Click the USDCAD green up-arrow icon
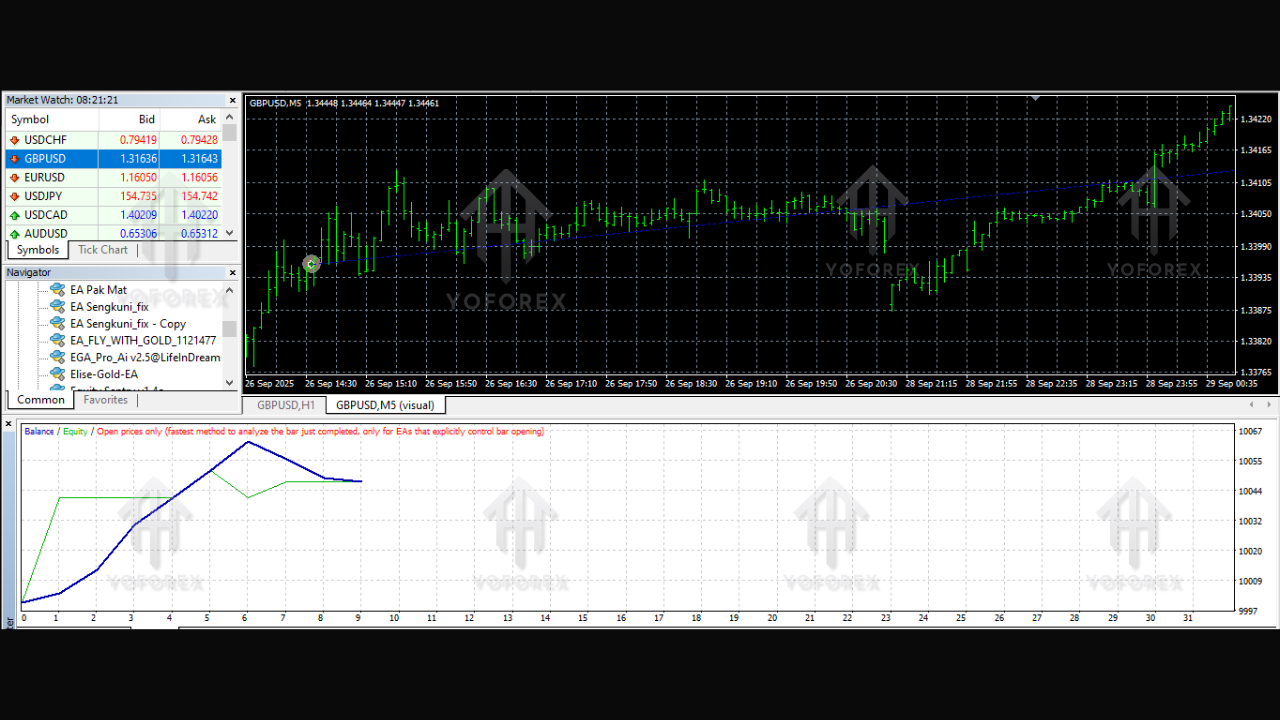The image size is (1280, 720). 14,215
